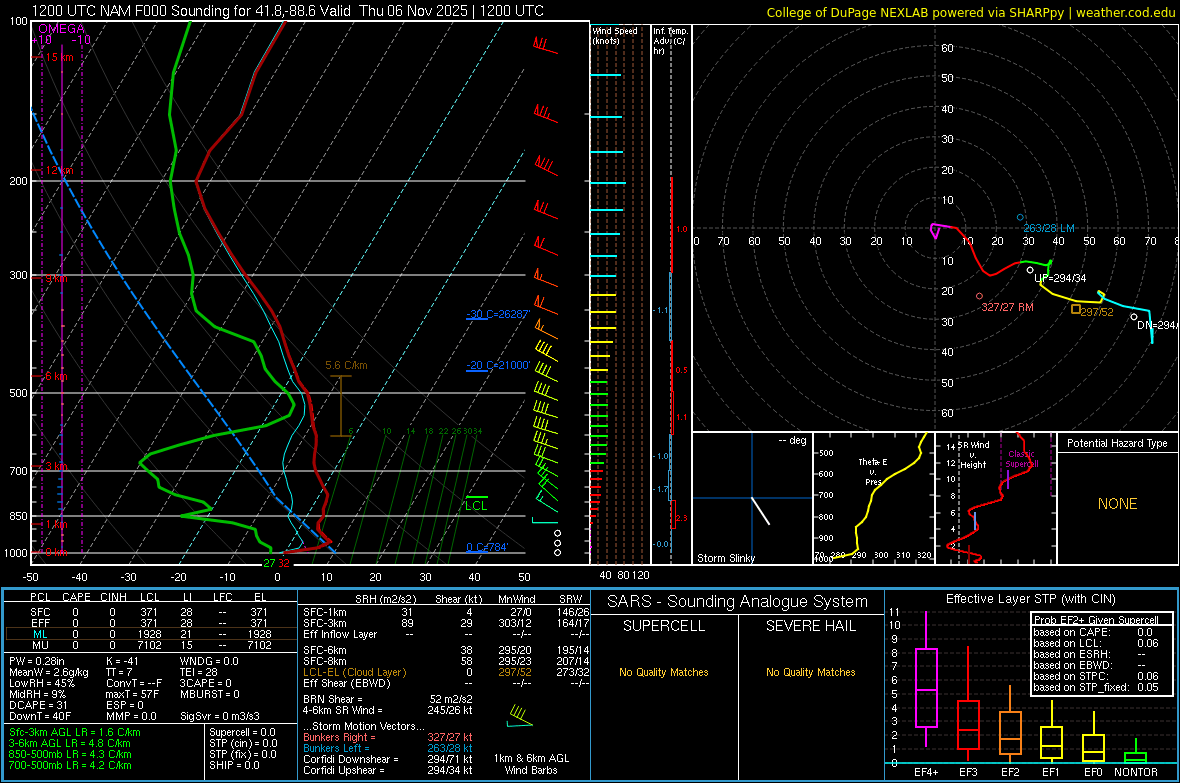Click the SFC-6km shear row
1180x783 pixels.
pyautogui.click(x=446, y=650)
